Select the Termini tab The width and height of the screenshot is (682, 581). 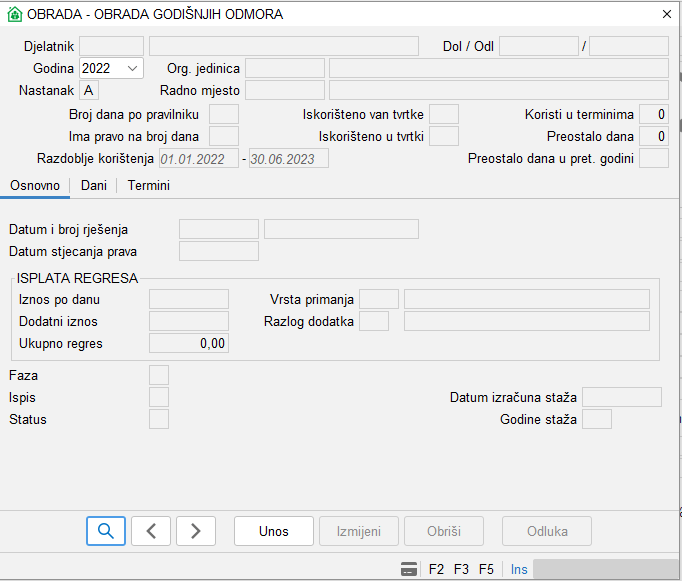click(148, 186)
